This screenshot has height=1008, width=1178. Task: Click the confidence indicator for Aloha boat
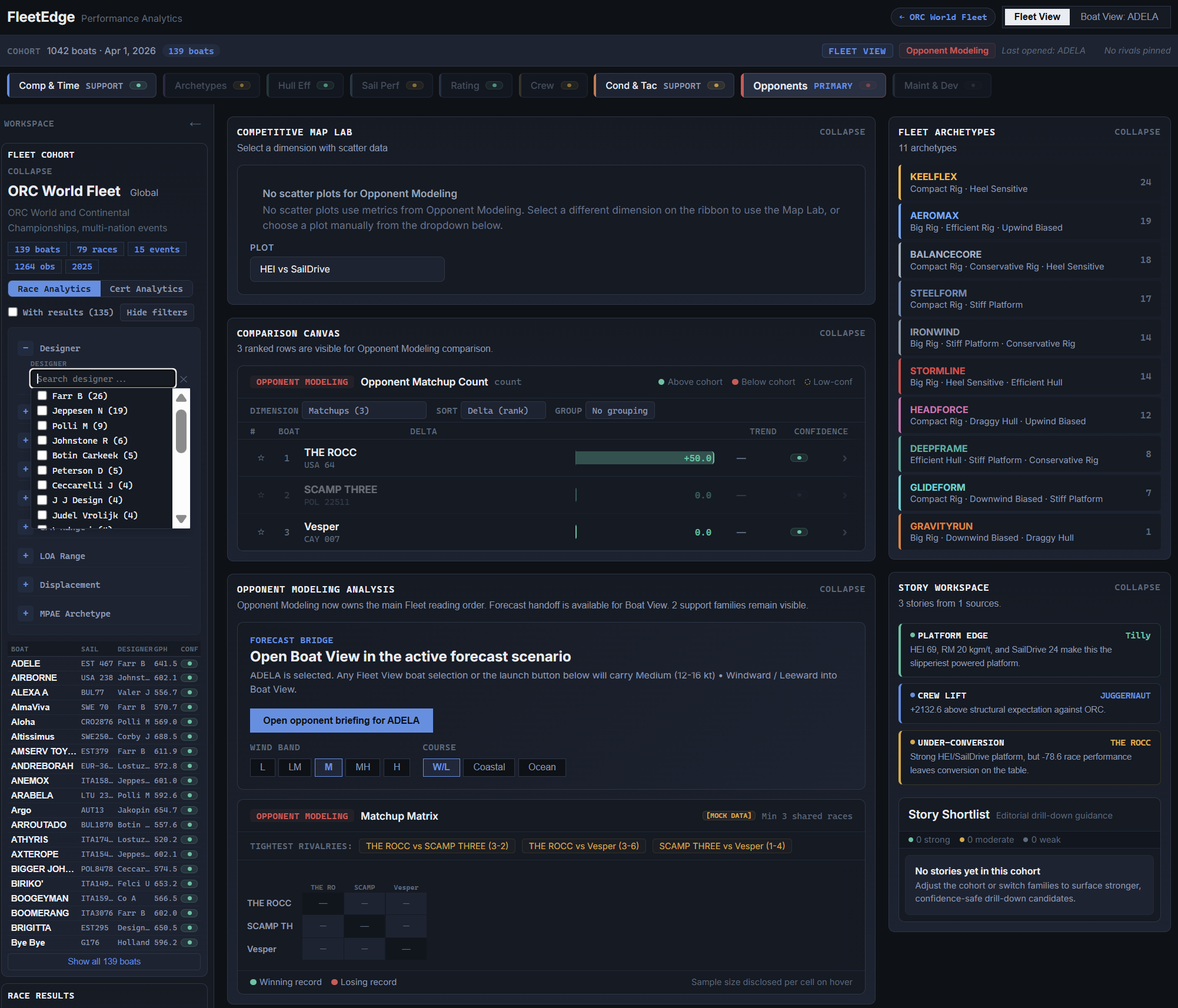[189, 722]
